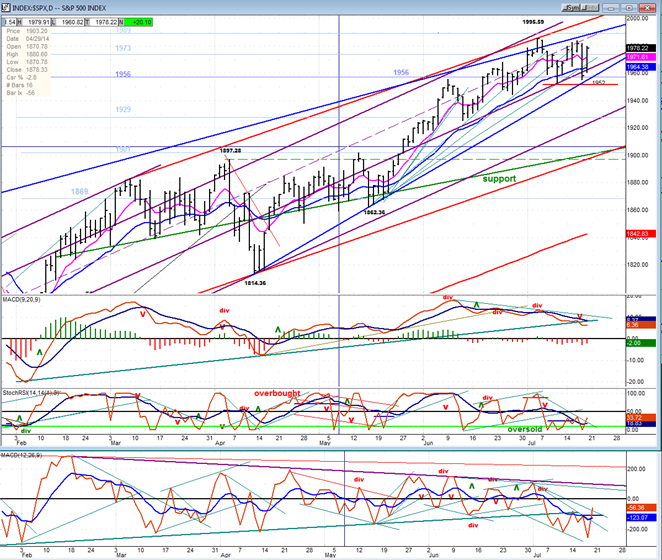The image size is (662, 560).
Task: Click the green 'oversold' label in StochRSI pane
Action: (524, 429)
